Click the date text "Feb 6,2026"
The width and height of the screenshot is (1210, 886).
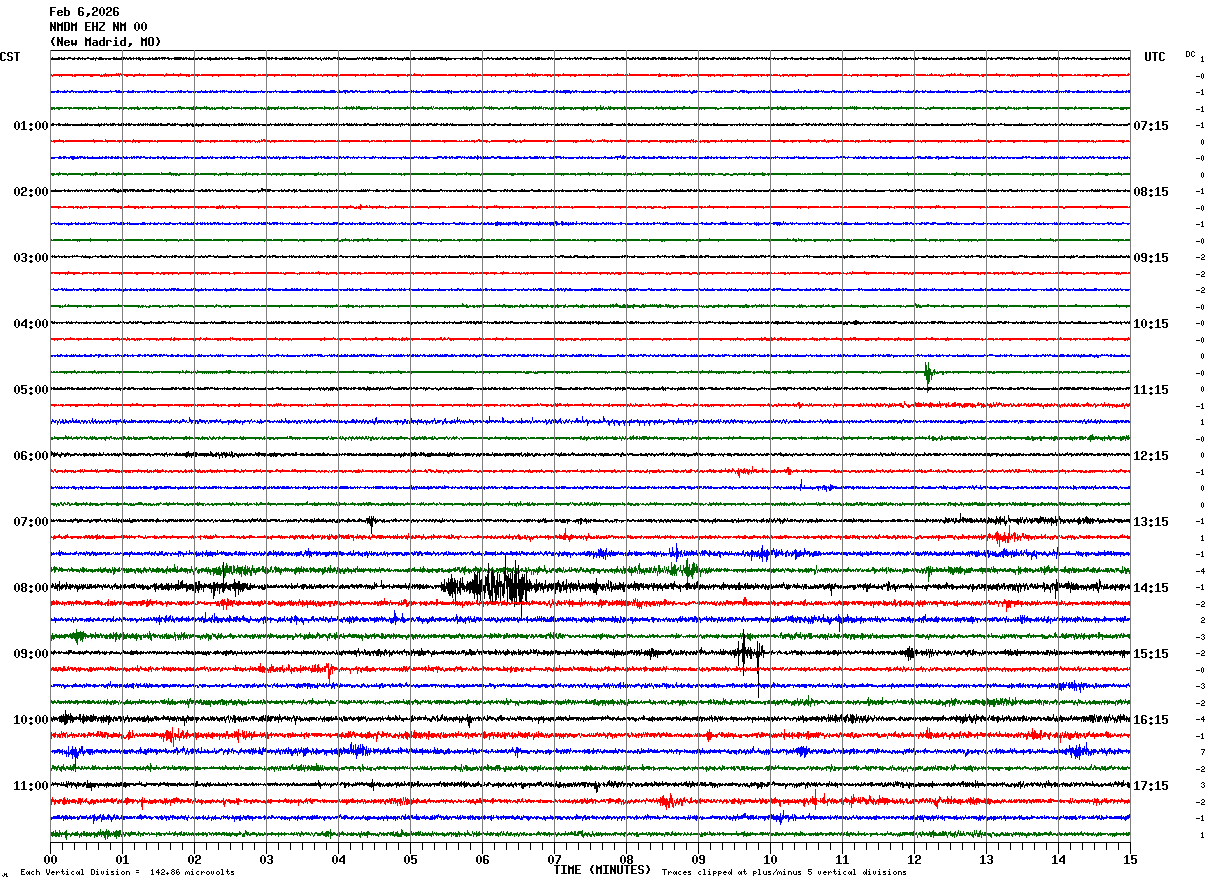pyautogui.click(x=84, y=12)
